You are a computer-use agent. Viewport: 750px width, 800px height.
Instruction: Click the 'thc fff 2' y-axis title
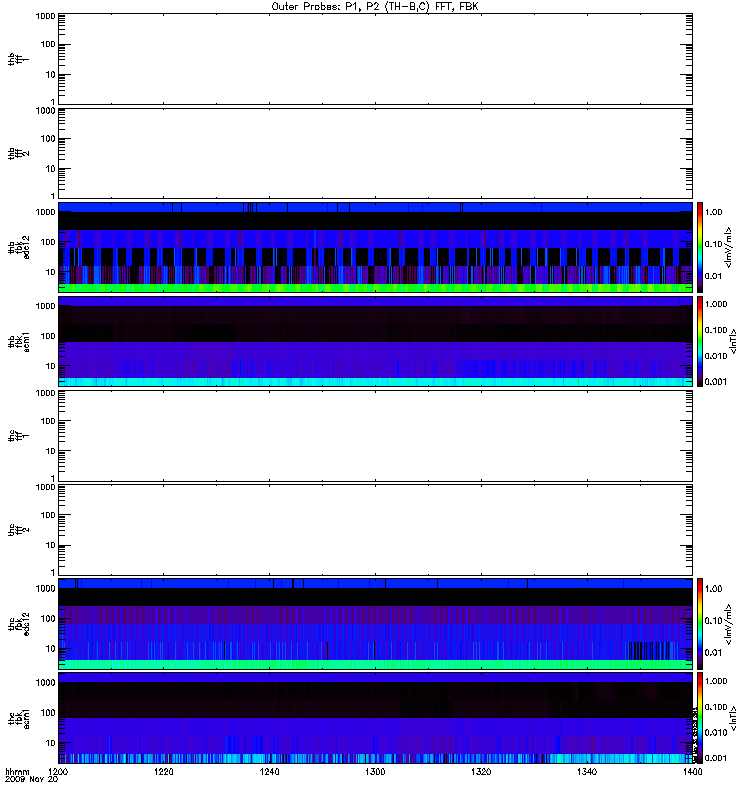coord(19,530)
